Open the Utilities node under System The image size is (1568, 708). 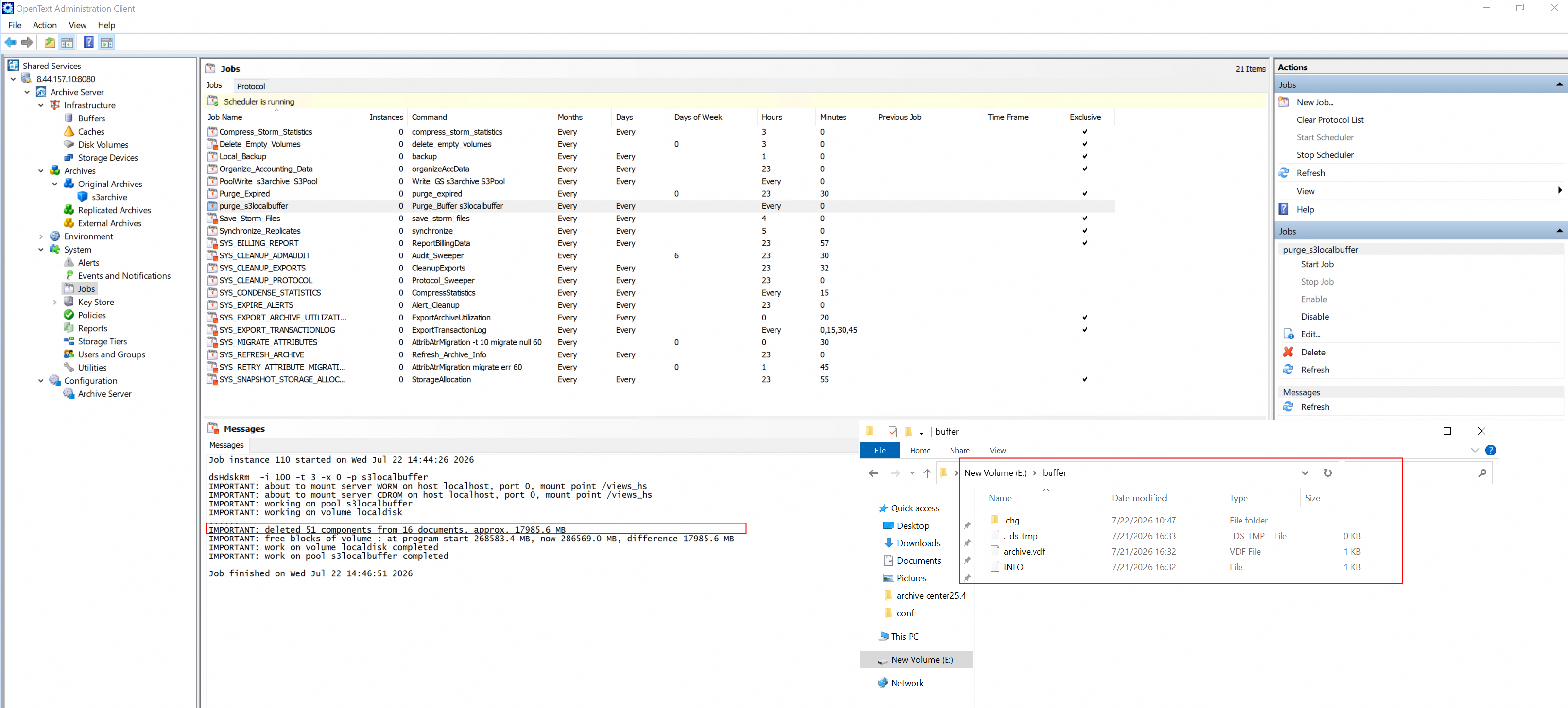coord(92,368)
